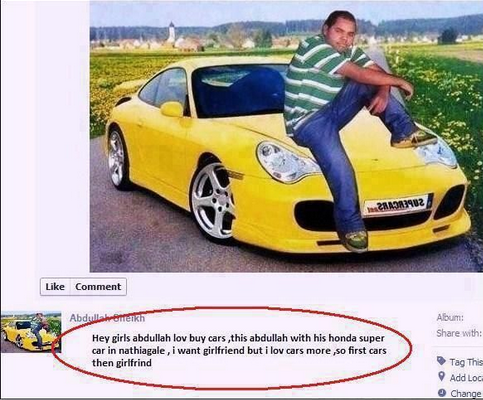Image resolution: width=483 pixels, height=400 pixels.
Task: Click the photo caption about honda super car
Action: 239,350
